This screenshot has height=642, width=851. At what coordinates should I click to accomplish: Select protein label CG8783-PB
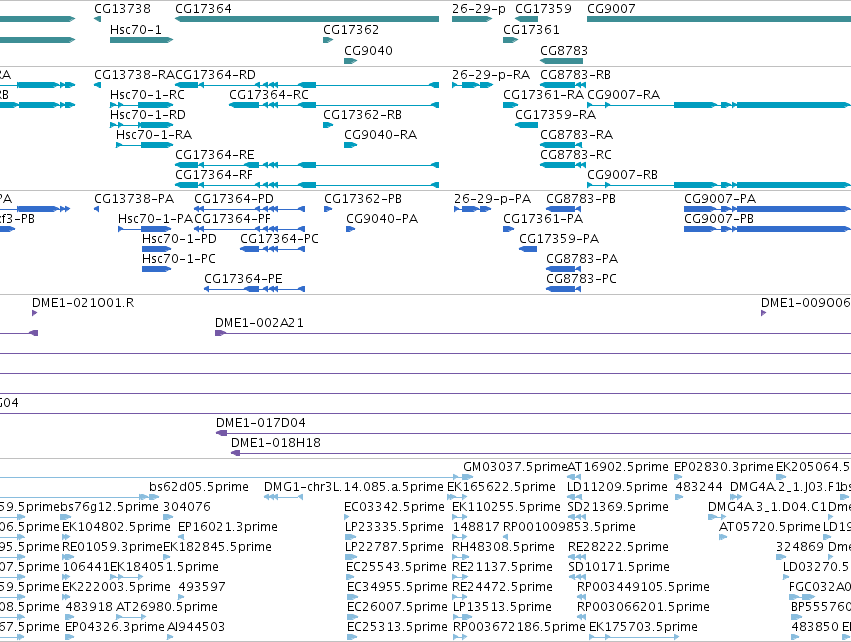click(x=581, y=199)
